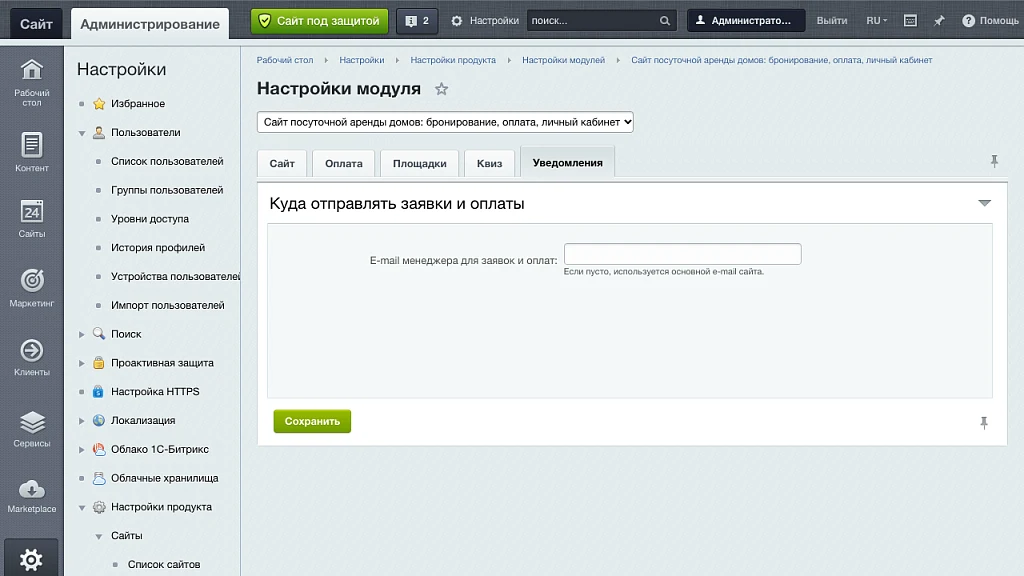
Task: Collapse the Сайты tree subnode
Action: coord(99,536)
